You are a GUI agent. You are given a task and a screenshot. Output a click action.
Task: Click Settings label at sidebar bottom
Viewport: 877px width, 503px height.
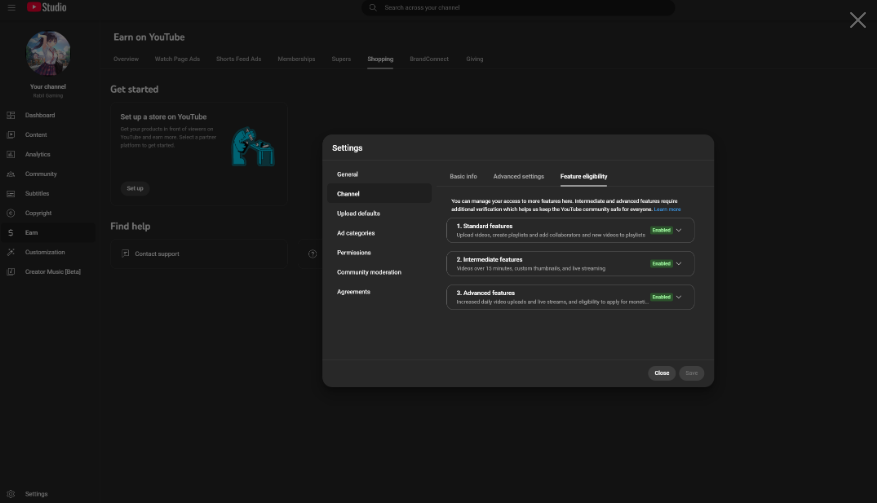click(x=36, y=494)
